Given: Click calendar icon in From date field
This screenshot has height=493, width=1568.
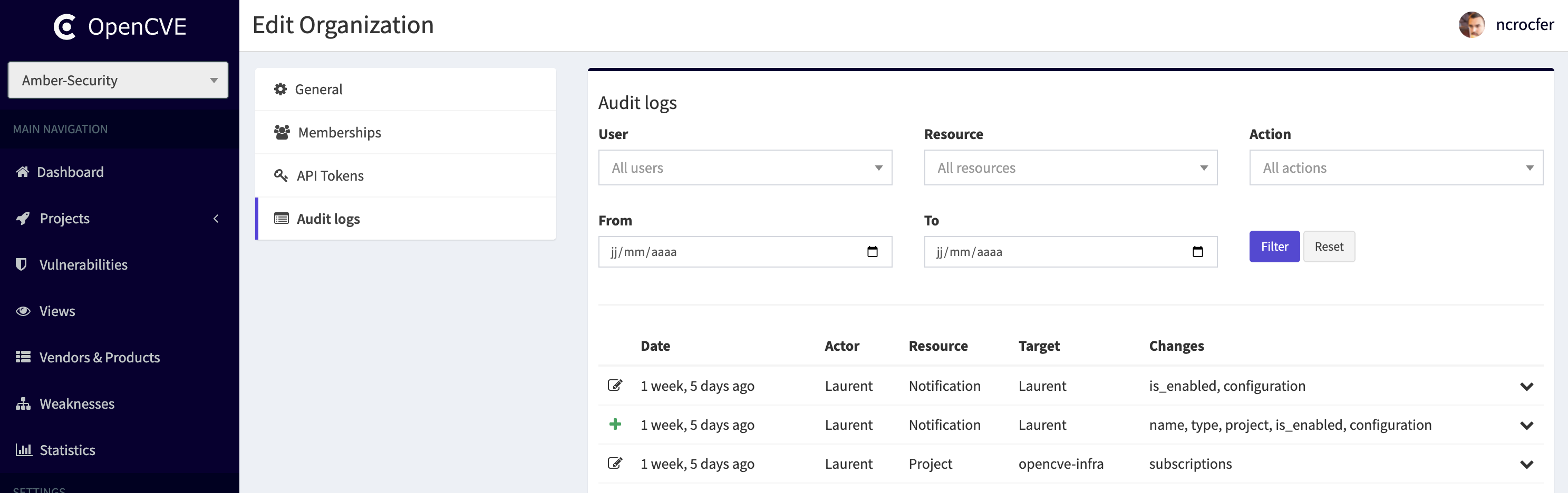Looking at the screenshot, I should click(872, 252).
